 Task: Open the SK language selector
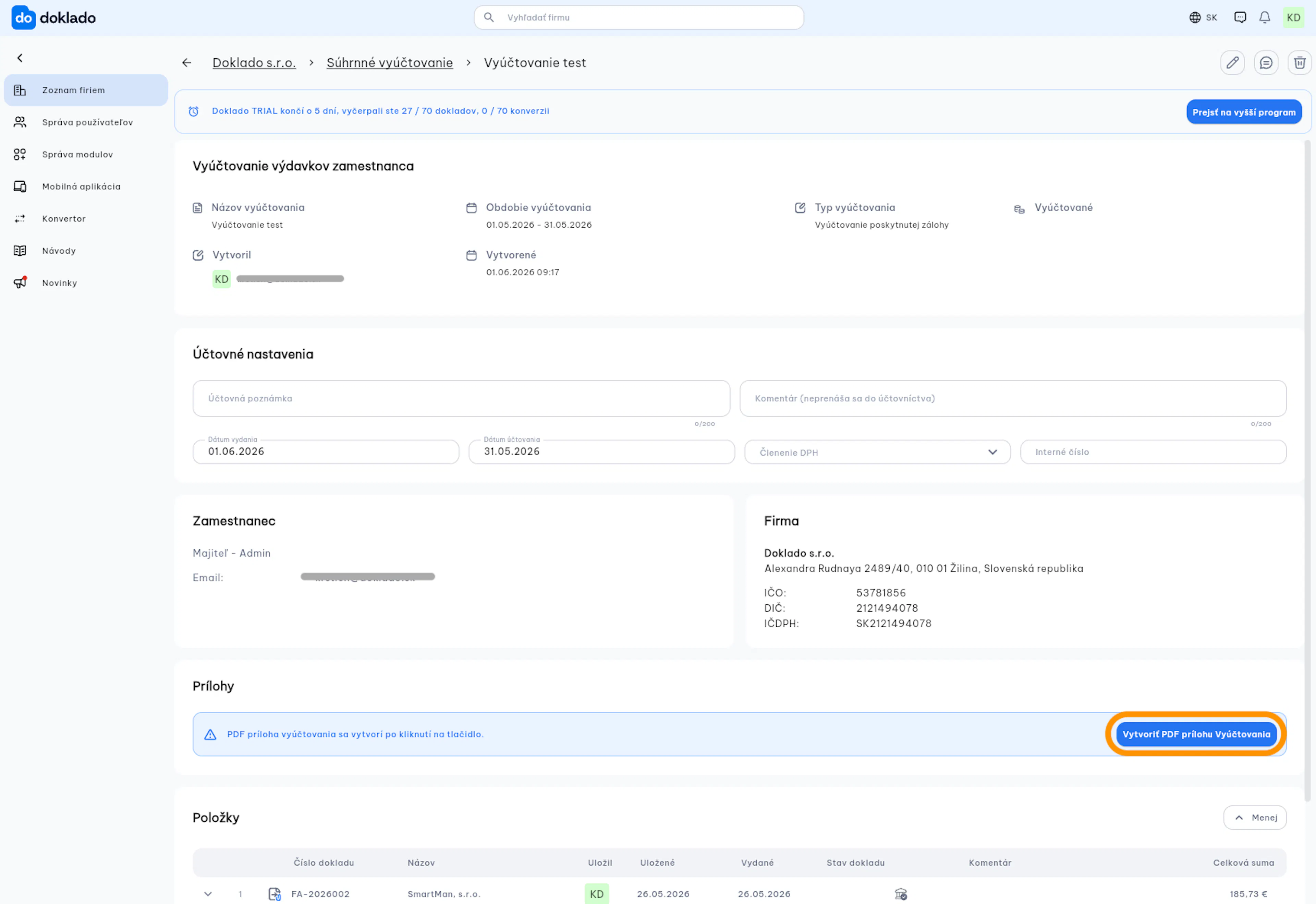click(1203, 17)
